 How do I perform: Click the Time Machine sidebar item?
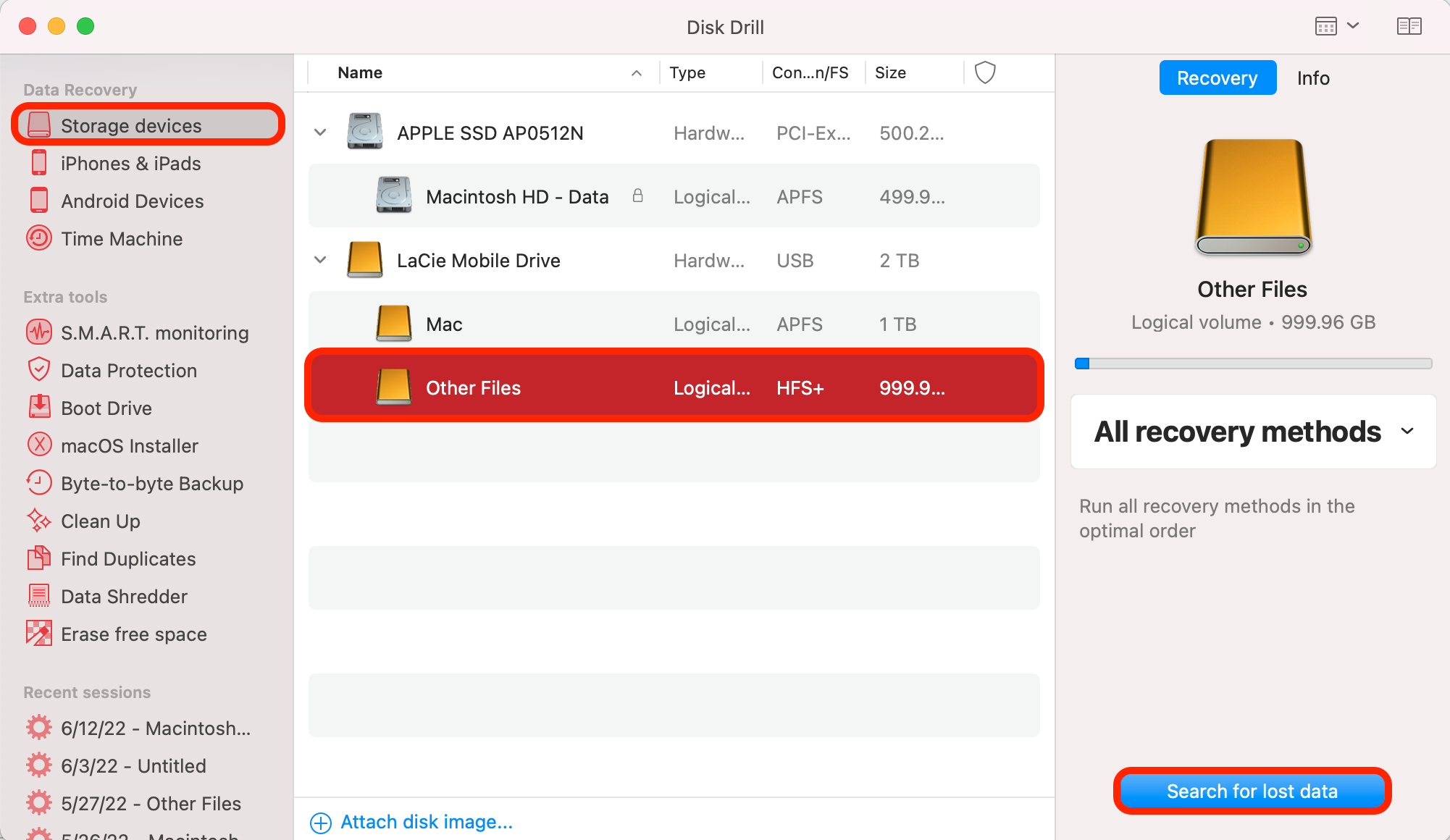[x=122, y=238]
